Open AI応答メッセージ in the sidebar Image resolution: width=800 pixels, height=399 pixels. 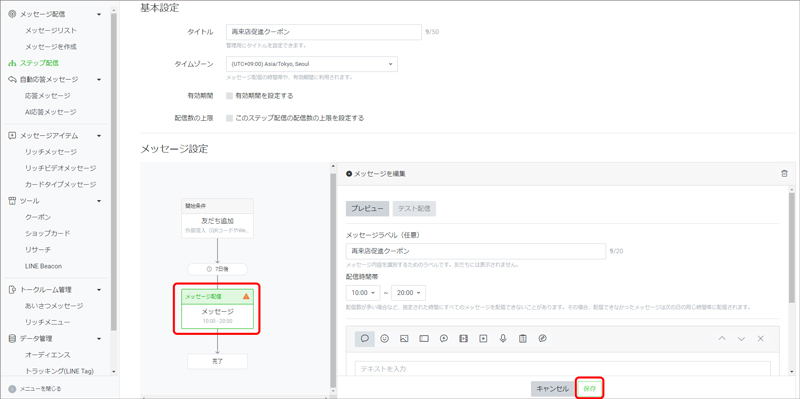50,112
